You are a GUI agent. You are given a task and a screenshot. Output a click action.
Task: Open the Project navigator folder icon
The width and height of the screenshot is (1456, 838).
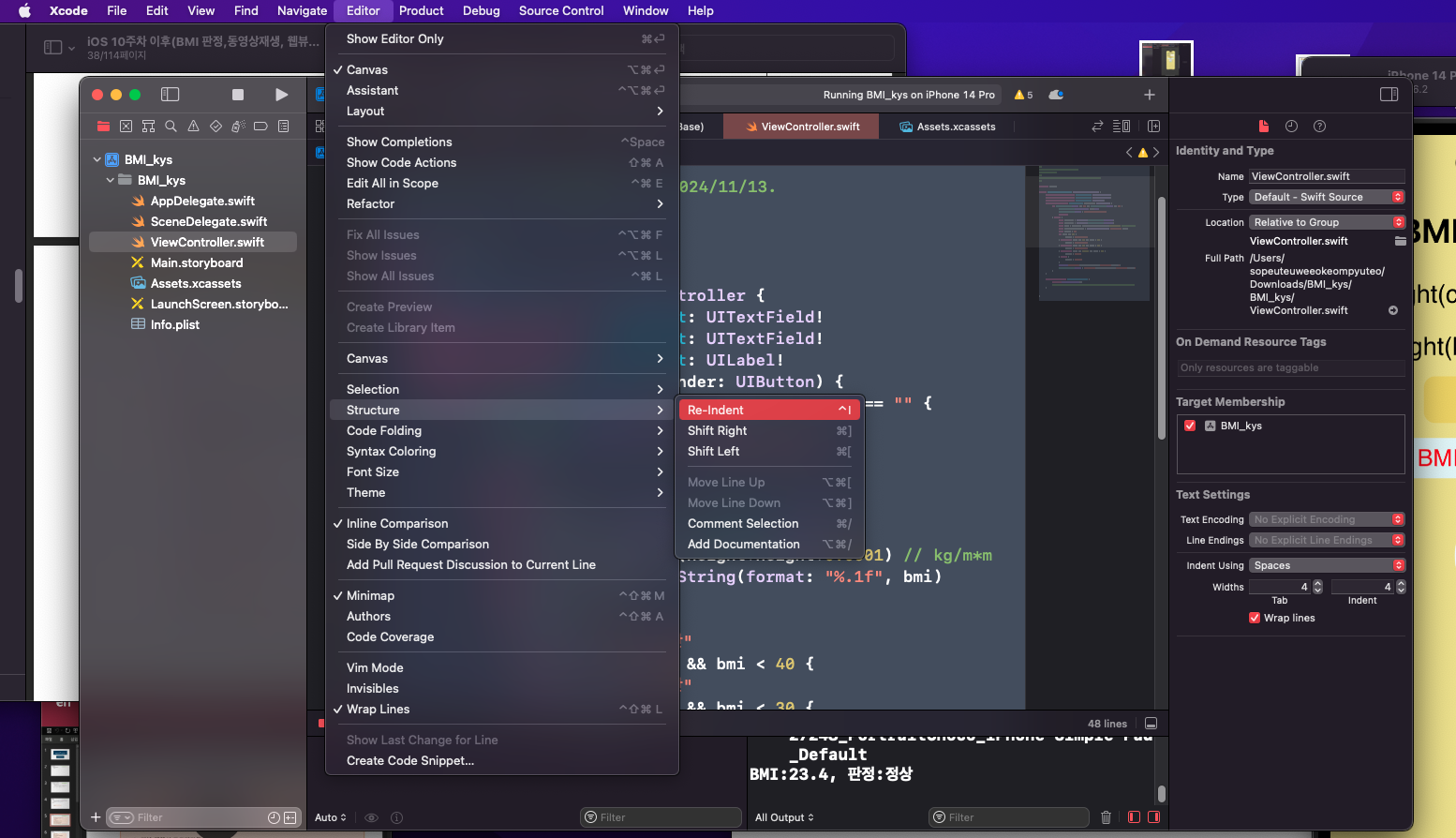point(103,126)
